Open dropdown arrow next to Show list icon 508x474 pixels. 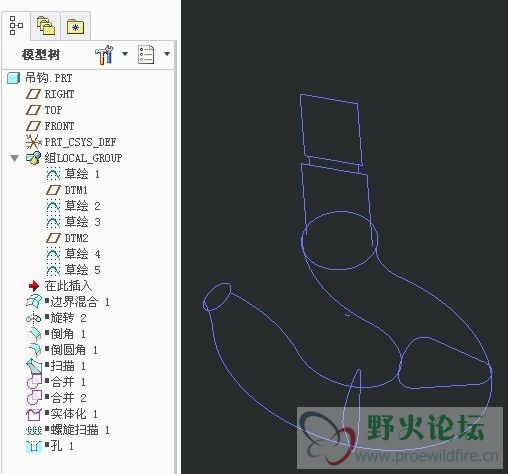tap(167, 54)
